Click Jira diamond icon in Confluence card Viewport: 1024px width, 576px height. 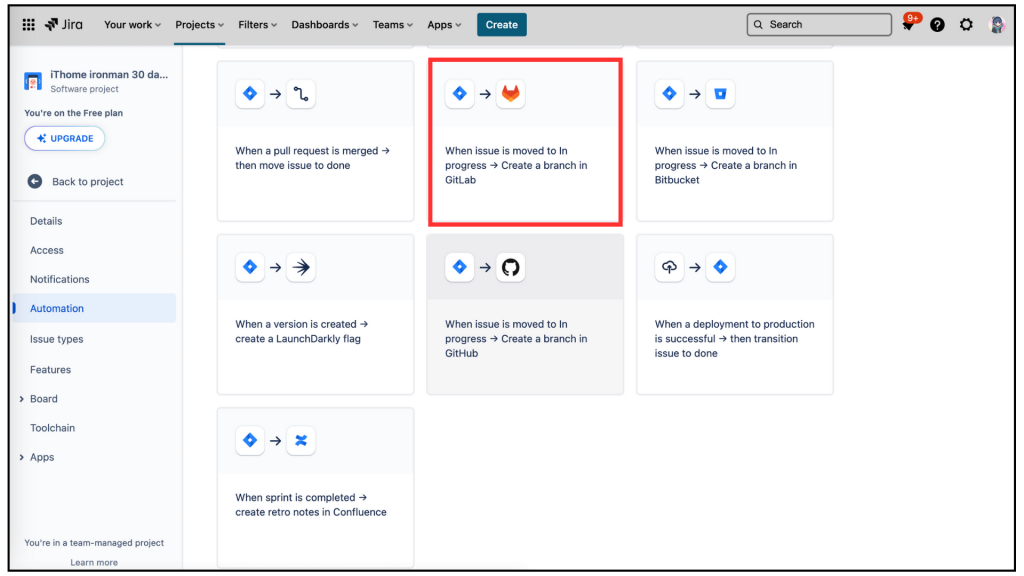pos(250,440)
